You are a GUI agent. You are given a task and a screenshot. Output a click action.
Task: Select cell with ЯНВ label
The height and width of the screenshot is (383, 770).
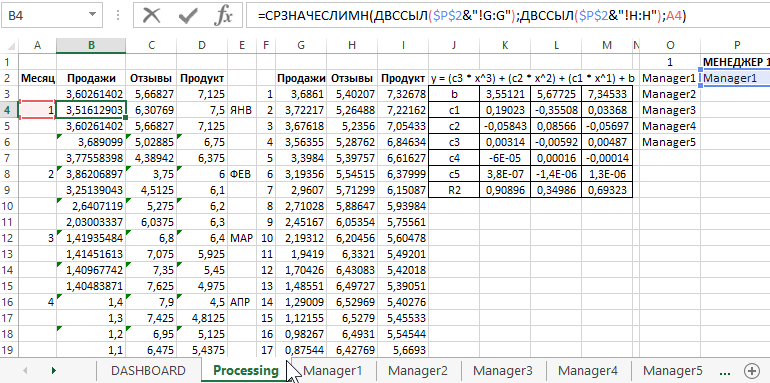point(242,110)
